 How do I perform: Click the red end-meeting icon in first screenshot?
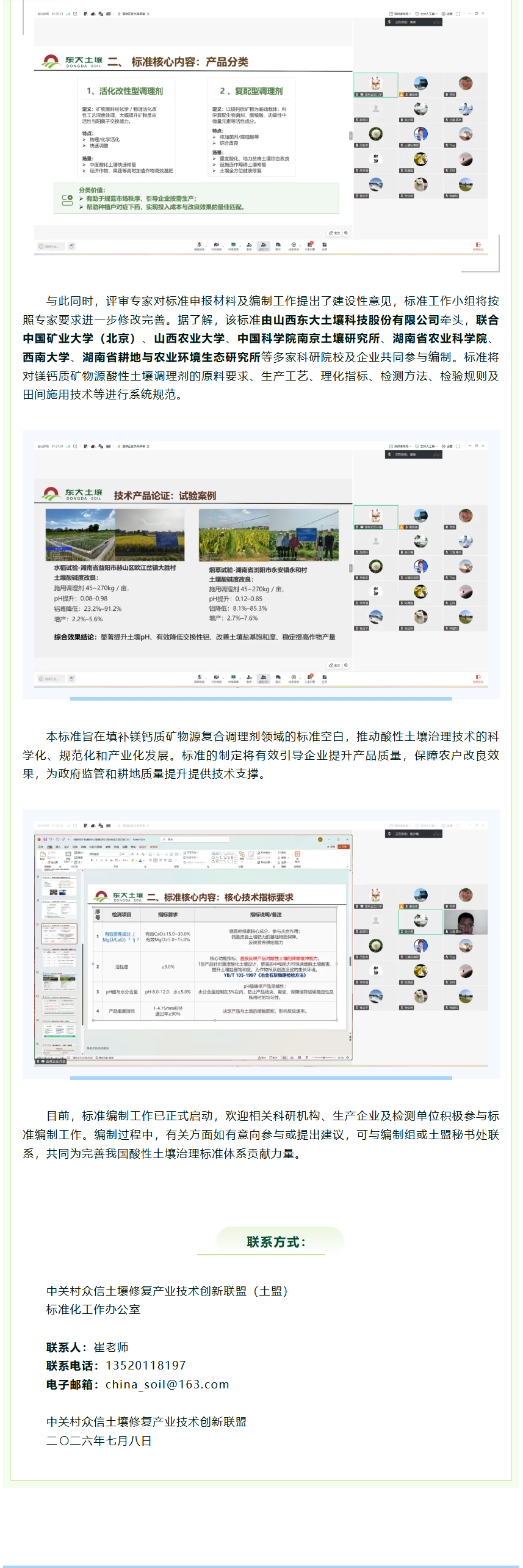(478, 246)
